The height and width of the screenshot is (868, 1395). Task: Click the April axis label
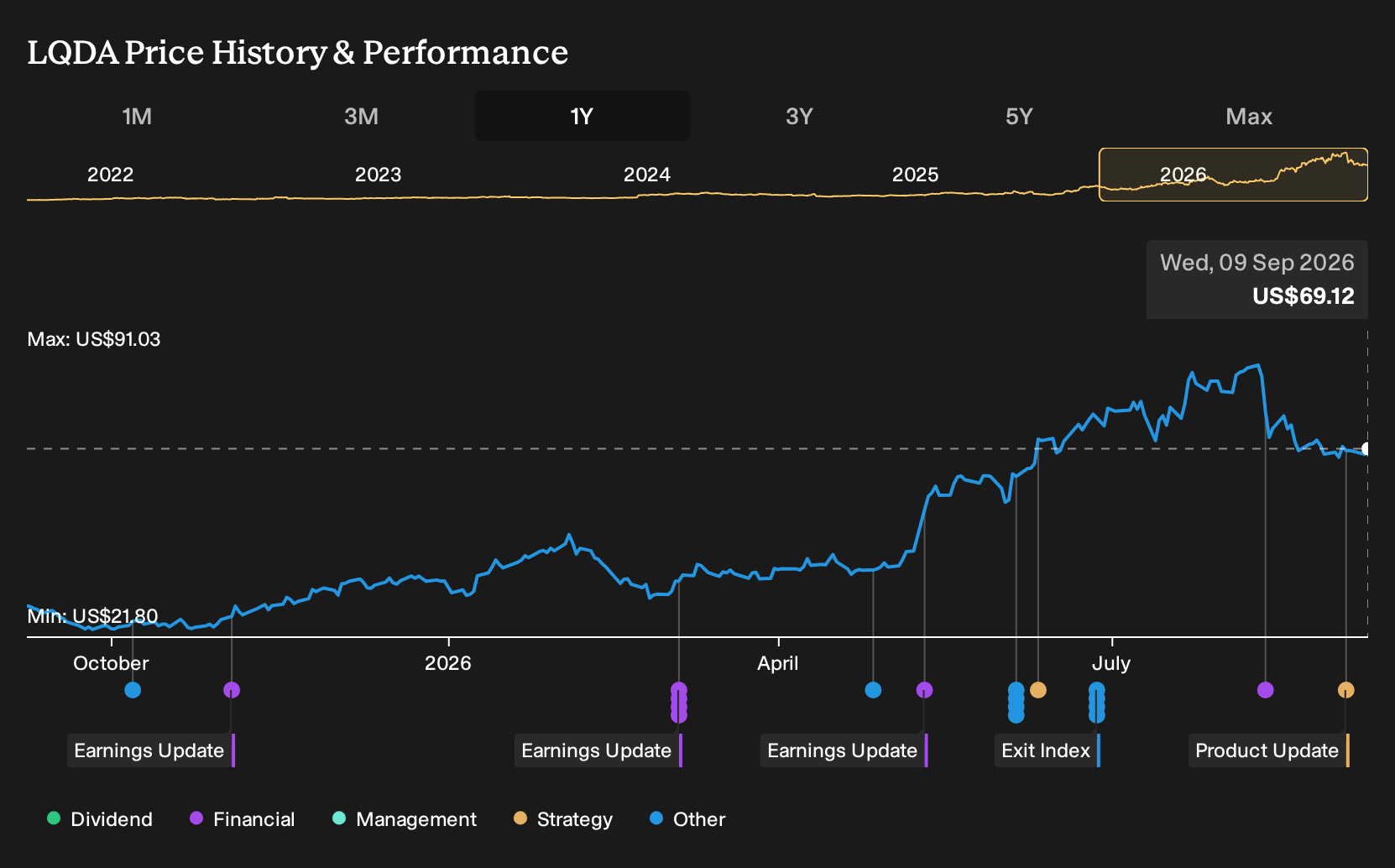click(778, 663)
